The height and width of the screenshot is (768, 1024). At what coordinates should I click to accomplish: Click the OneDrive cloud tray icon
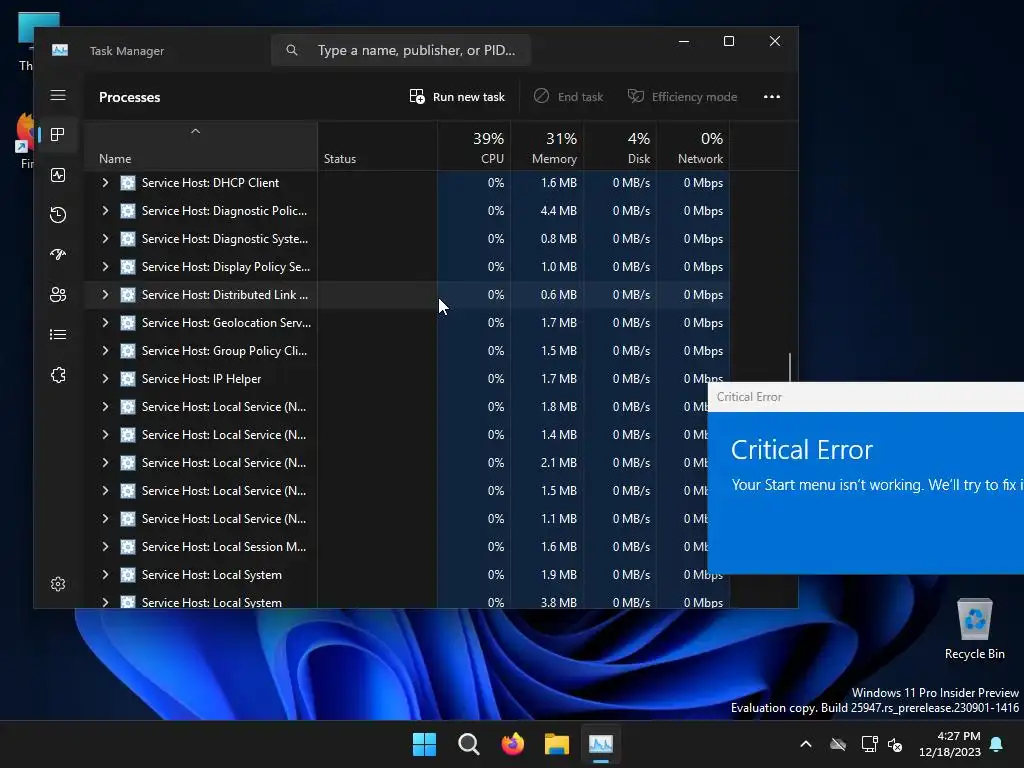tap(838, 744)
